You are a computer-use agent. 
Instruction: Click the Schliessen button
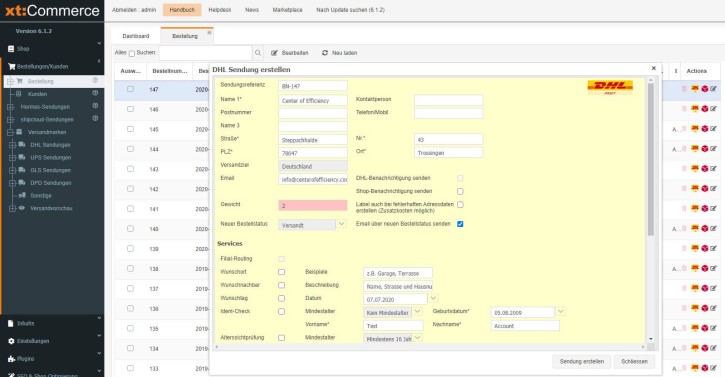[x=634, y=362]
